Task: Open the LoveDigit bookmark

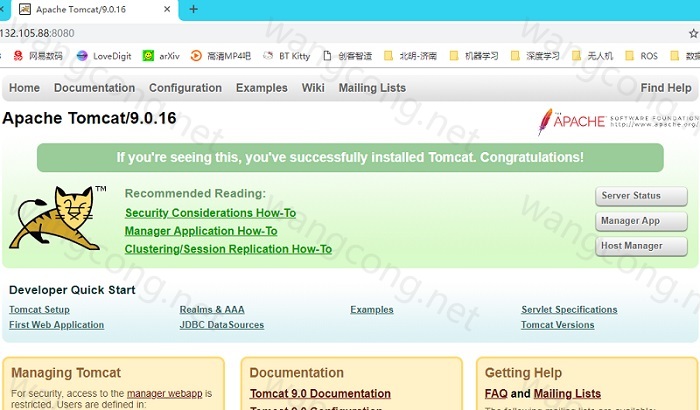Action: (104, 56)
